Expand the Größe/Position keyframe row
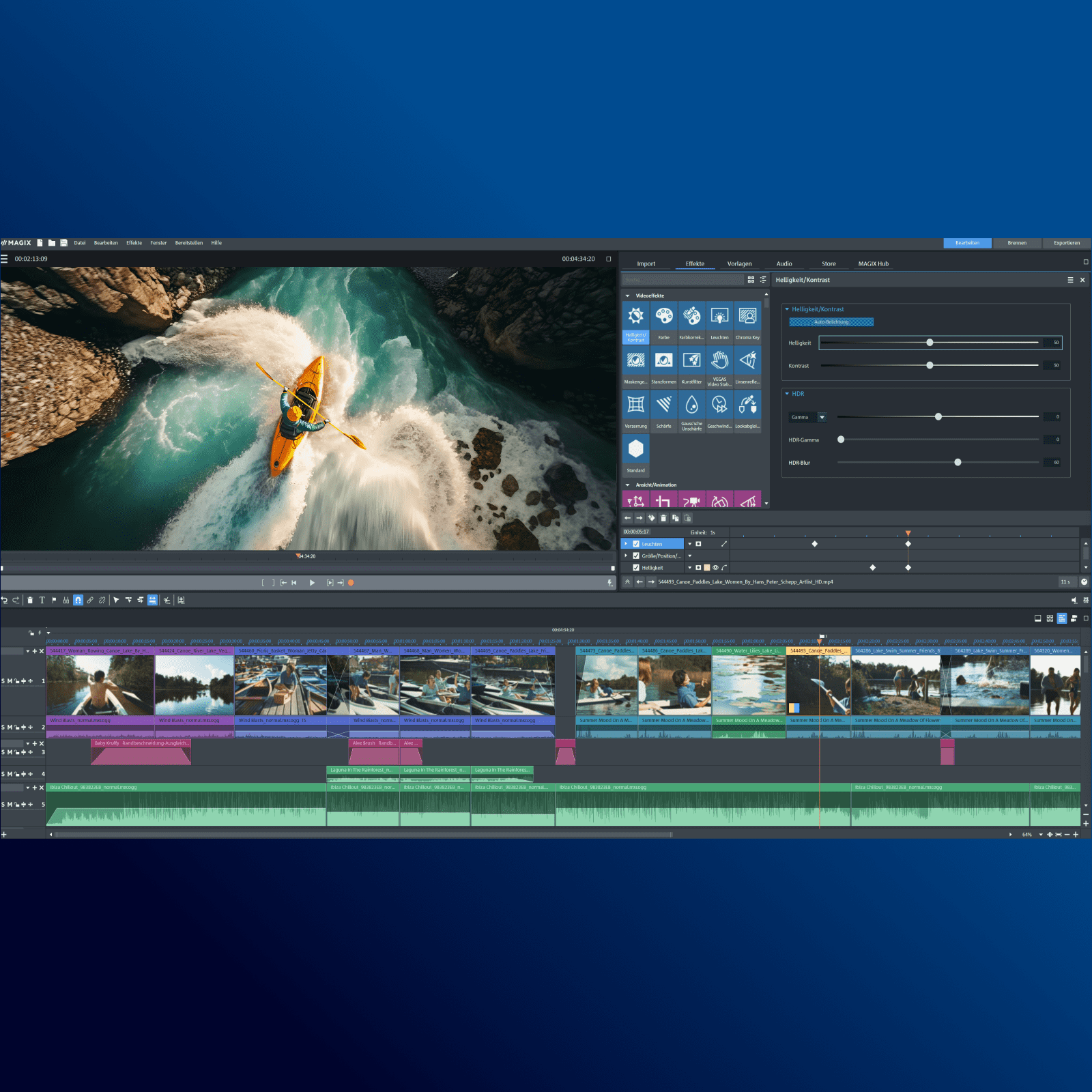This screenshot has height=1092, width=1092. [626, 556]
